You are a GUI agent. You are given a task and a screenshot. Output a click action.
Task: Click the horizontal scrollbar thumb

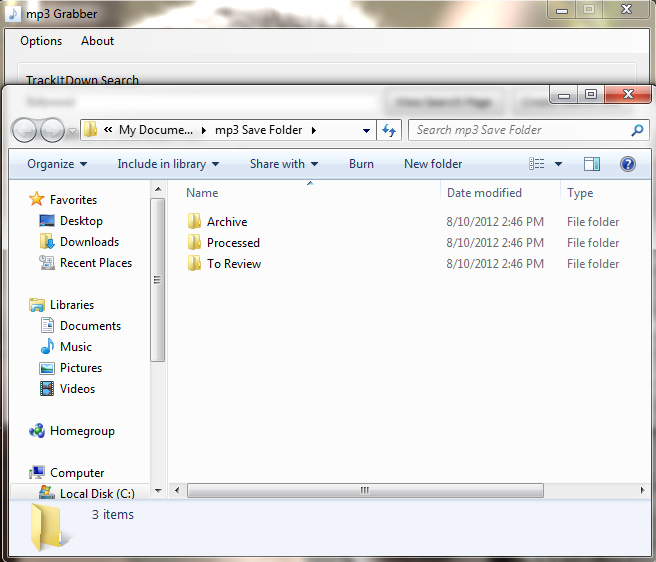tap(365, 490)
